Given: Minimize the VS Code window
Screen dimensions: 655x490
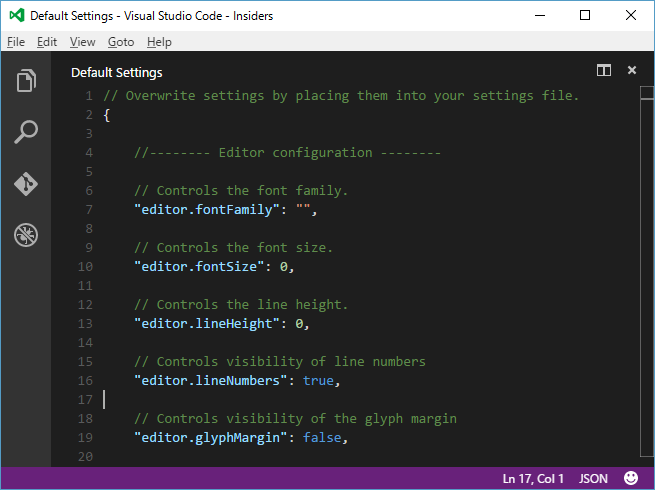Looking at the screenshot, I should [x=540, y=15].
